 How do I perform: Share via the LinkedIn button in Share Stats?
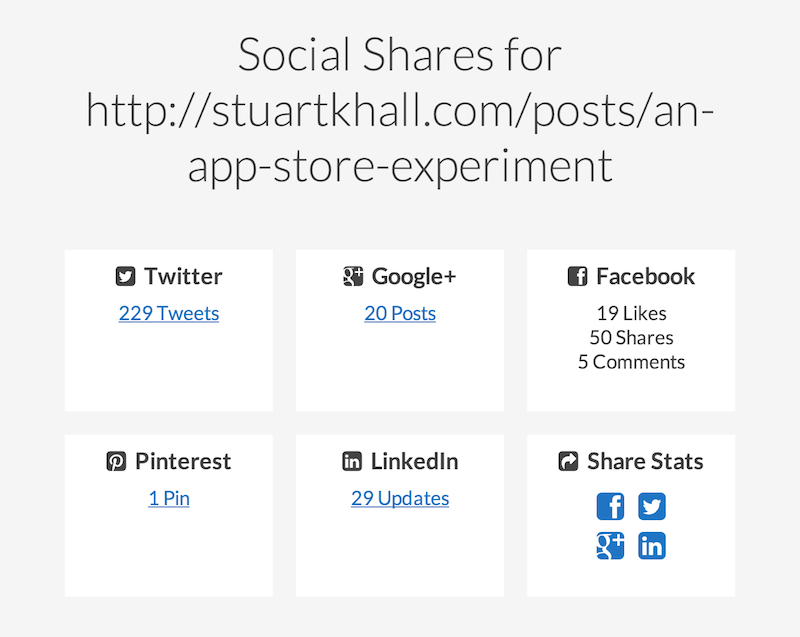652,546
